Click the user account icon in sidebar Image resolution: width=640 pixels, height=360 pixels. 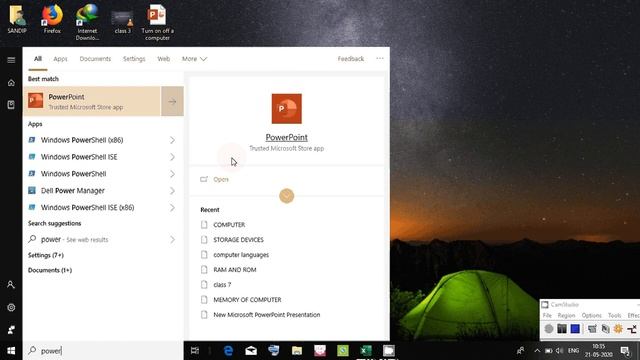[11, 284]
